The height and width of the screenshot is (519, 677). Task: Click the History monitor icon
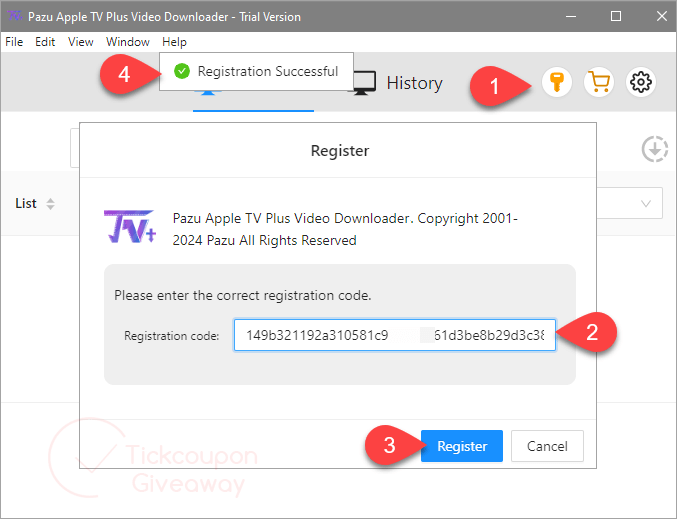[x=365, y=83]
